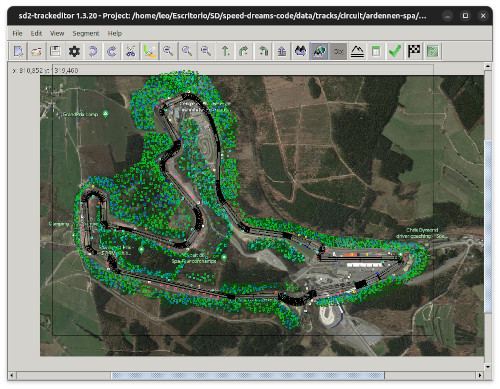
Task: Click the zoom minus magnifier icon
Action: (x=206, y=51)
